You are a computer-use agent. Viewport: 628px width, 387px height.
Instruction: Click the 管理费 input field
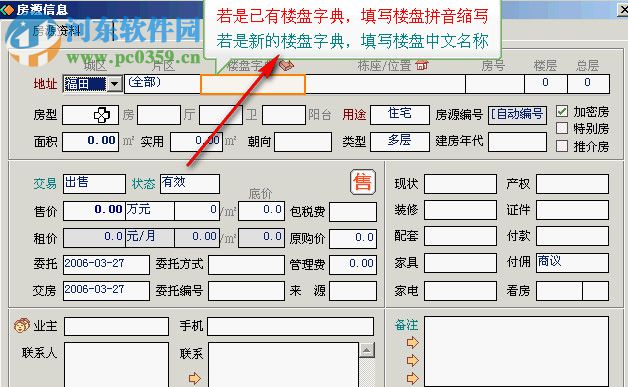353,265
